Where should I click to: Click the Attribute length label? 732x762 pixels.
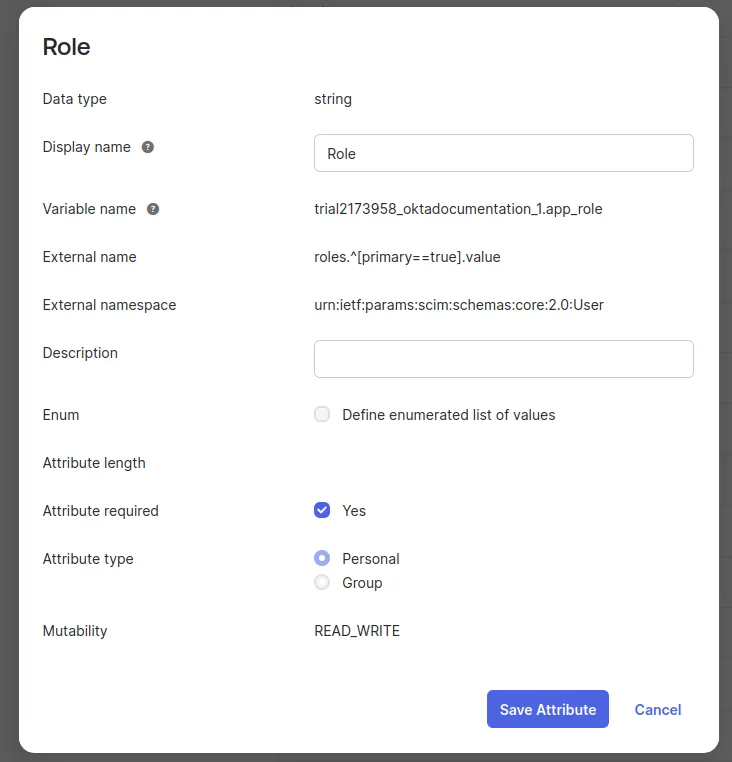tap(94, 463)
